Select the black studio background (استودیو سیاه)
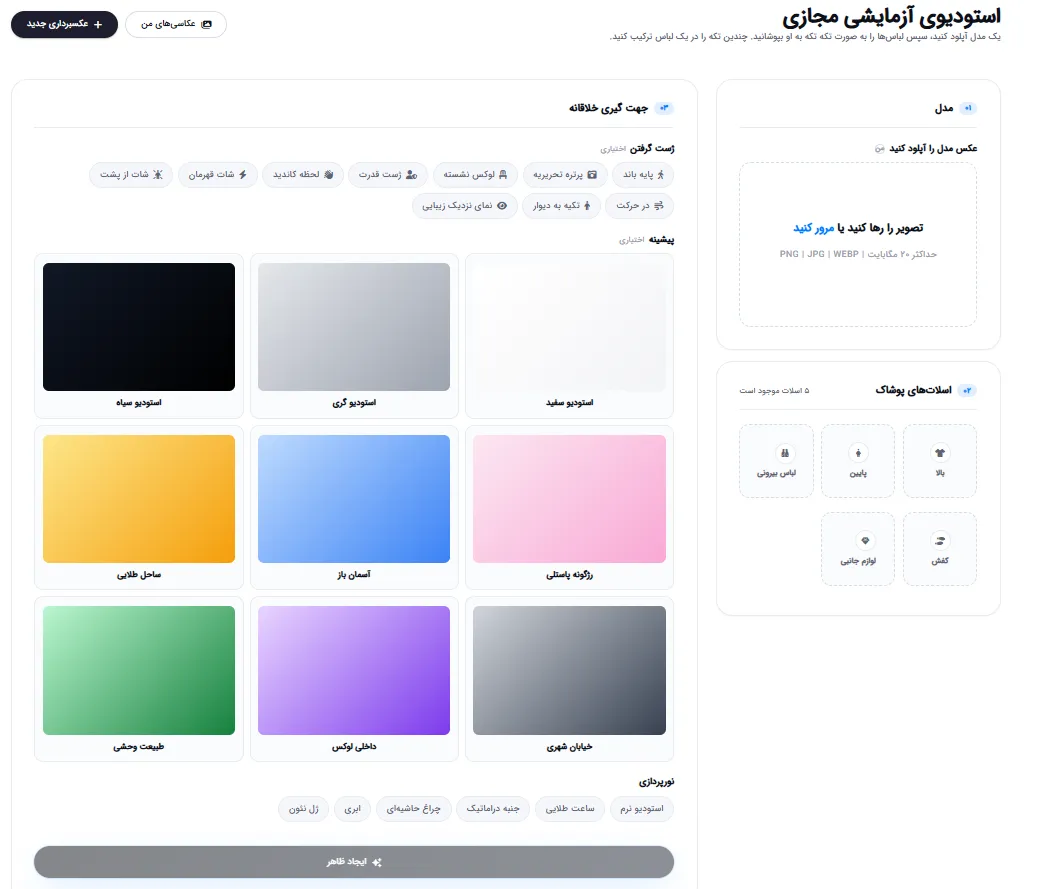1038x889 pixels. [x=139, y=336]
